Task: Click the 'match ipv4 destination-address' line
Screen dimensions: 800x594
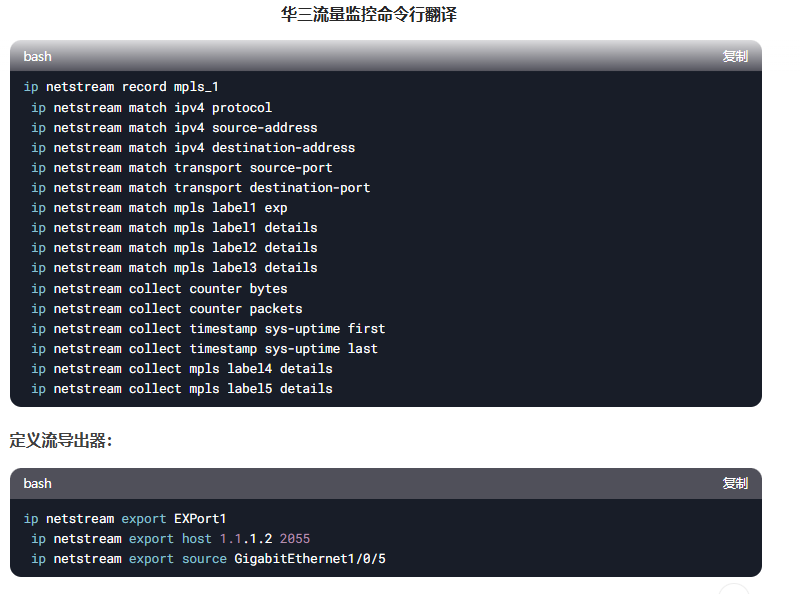Action: tap(193, 147)
